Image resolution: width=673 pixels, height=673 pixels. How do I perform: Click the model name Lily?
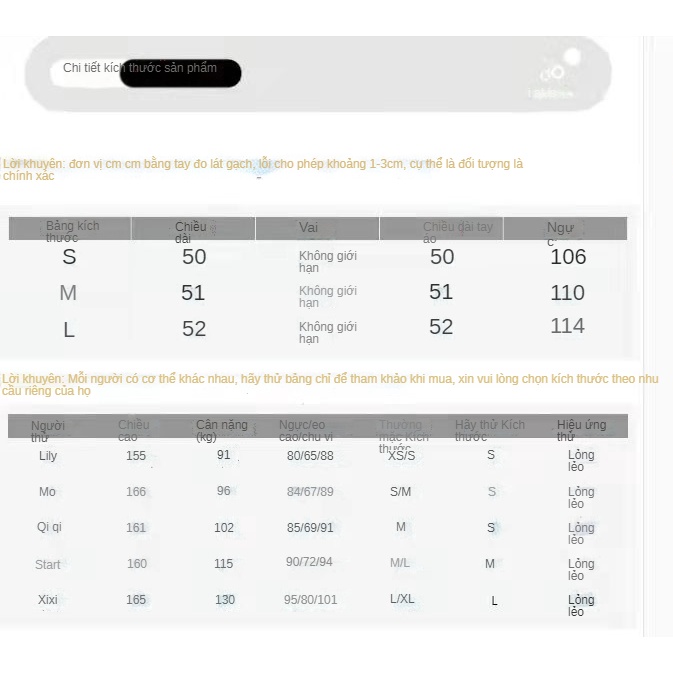(48, 456)
